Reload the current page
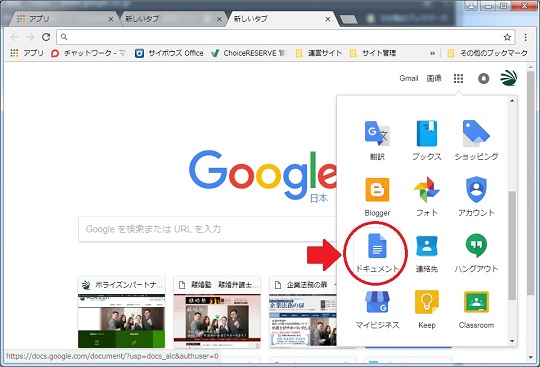The image size is (540, 367). pyautogui.click(x=46, y=37)
